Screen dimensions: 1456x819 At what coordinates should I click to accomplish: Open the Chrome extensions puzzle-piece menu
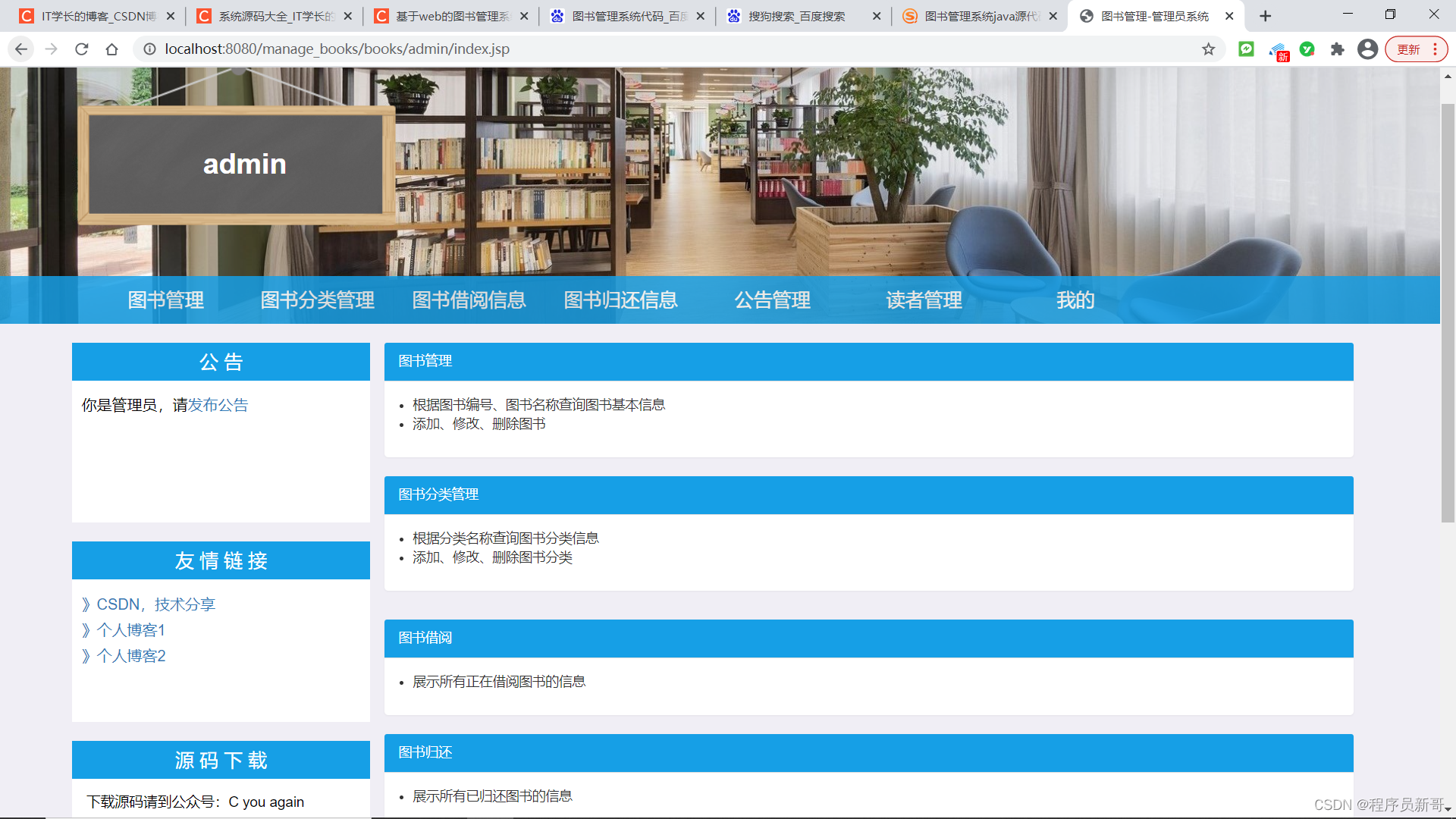pyautogui.click(x=1338, y=49)
